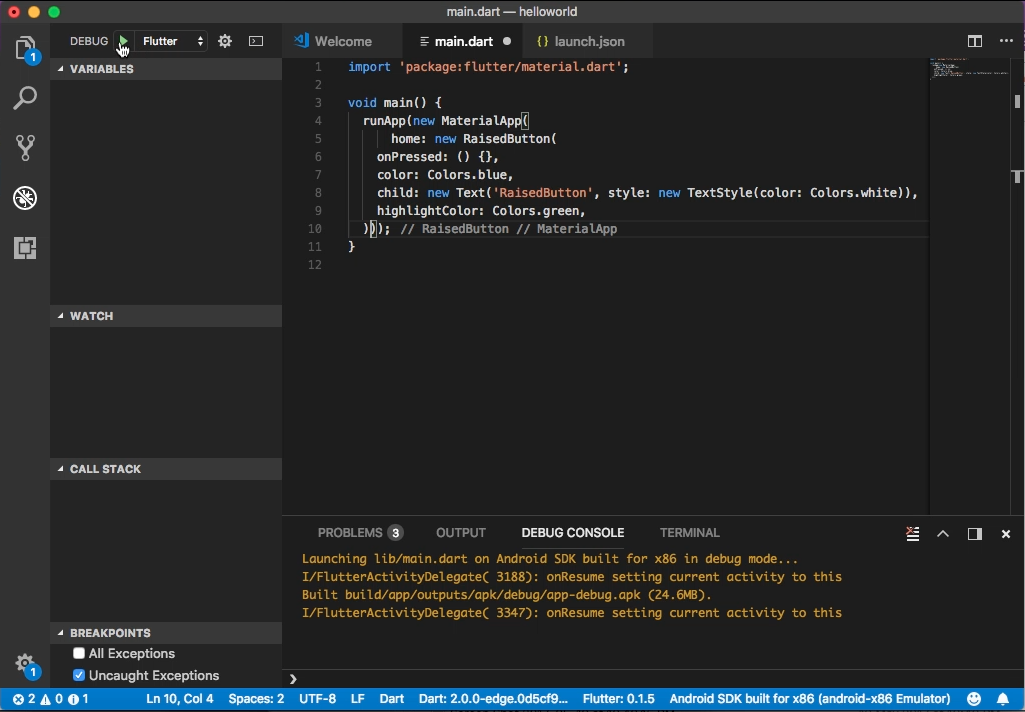Open the Flutter debug configuration dropdown
The width and height of the screenshot is (1025, 712).
click(171, 41)
